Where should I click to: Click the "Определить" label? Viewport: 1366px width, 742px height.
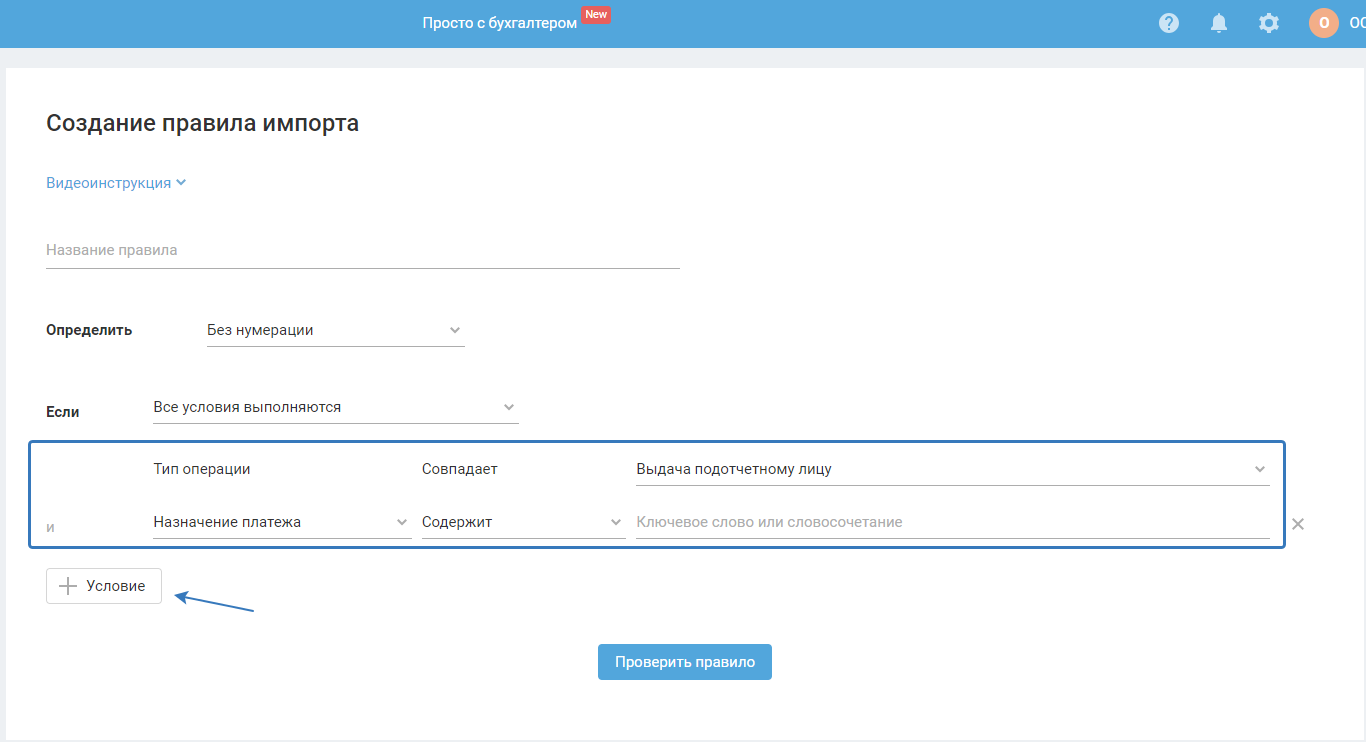(x=89, y=330)
